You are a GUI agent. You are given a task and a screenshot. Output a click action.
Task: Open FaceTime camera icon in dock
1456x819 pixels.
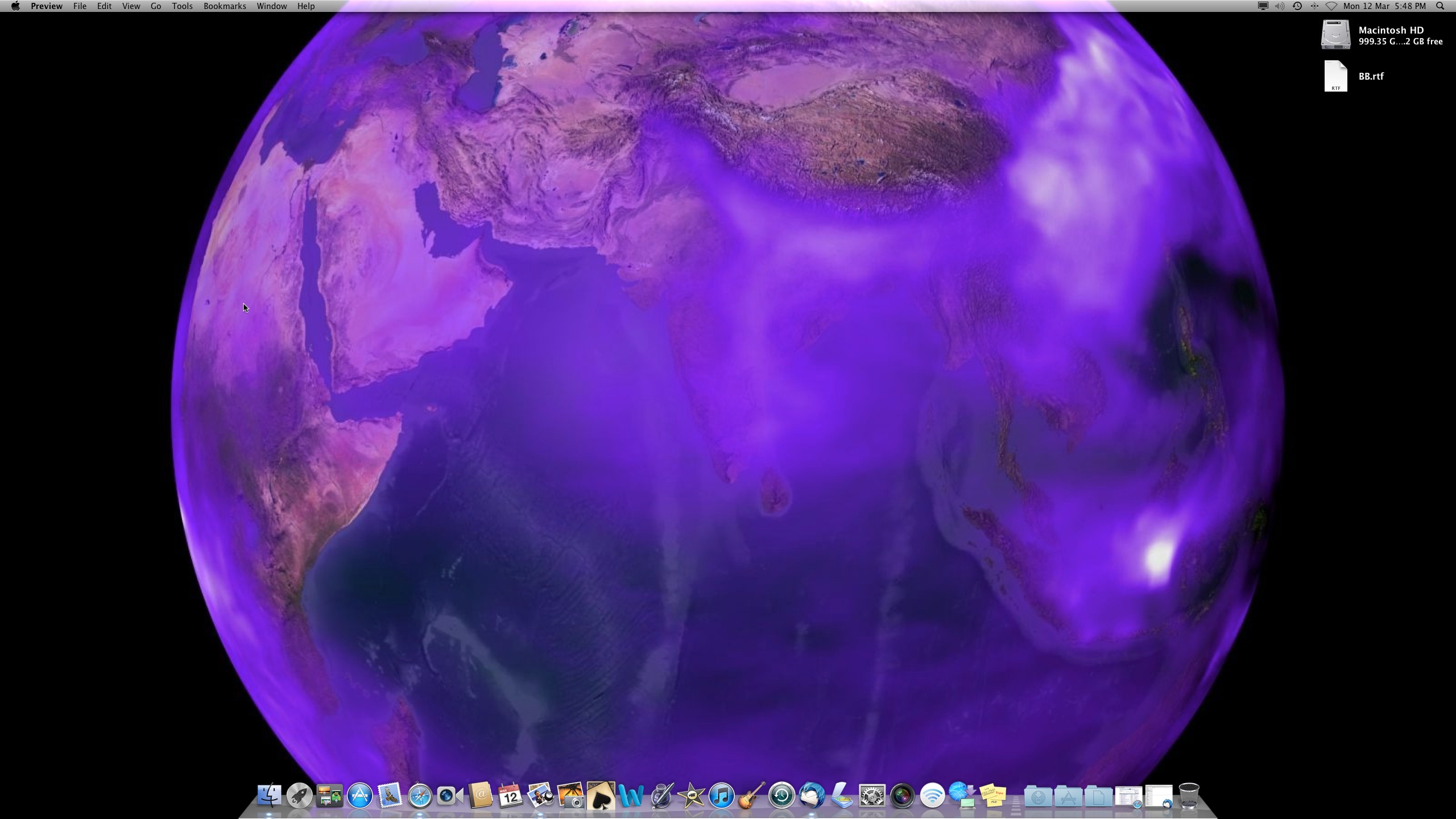tap(450, 796)
